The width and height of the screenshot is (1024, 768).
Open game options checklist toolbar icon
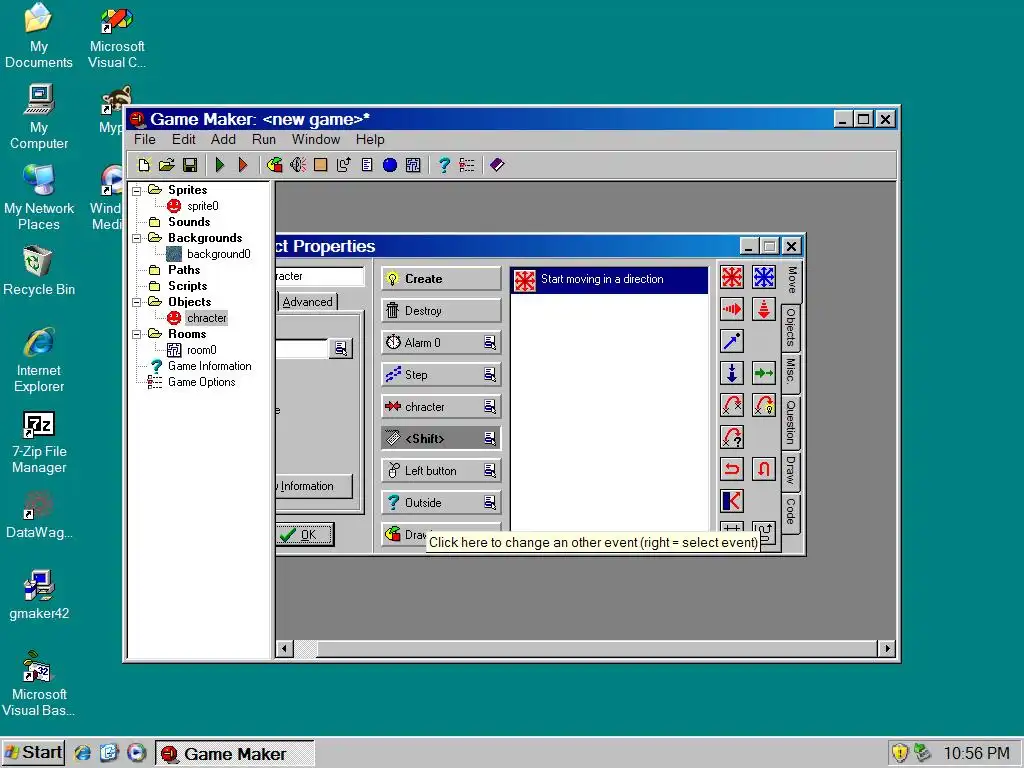[x=467, y=165]
